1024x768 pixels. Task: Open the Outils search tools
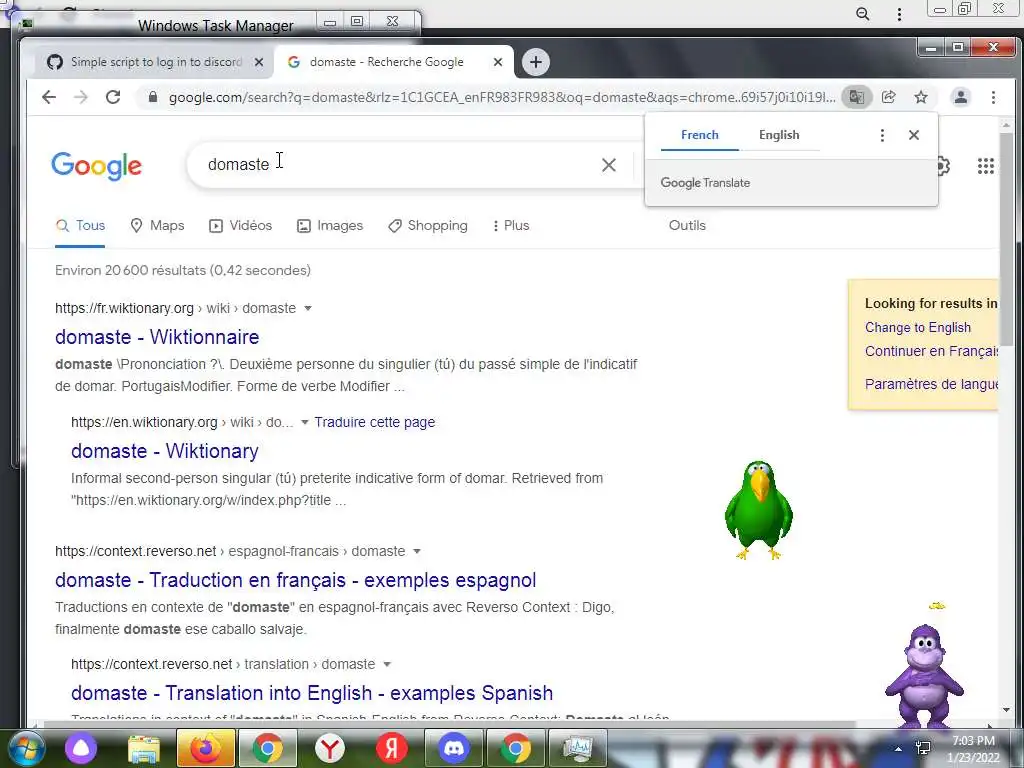687,226
